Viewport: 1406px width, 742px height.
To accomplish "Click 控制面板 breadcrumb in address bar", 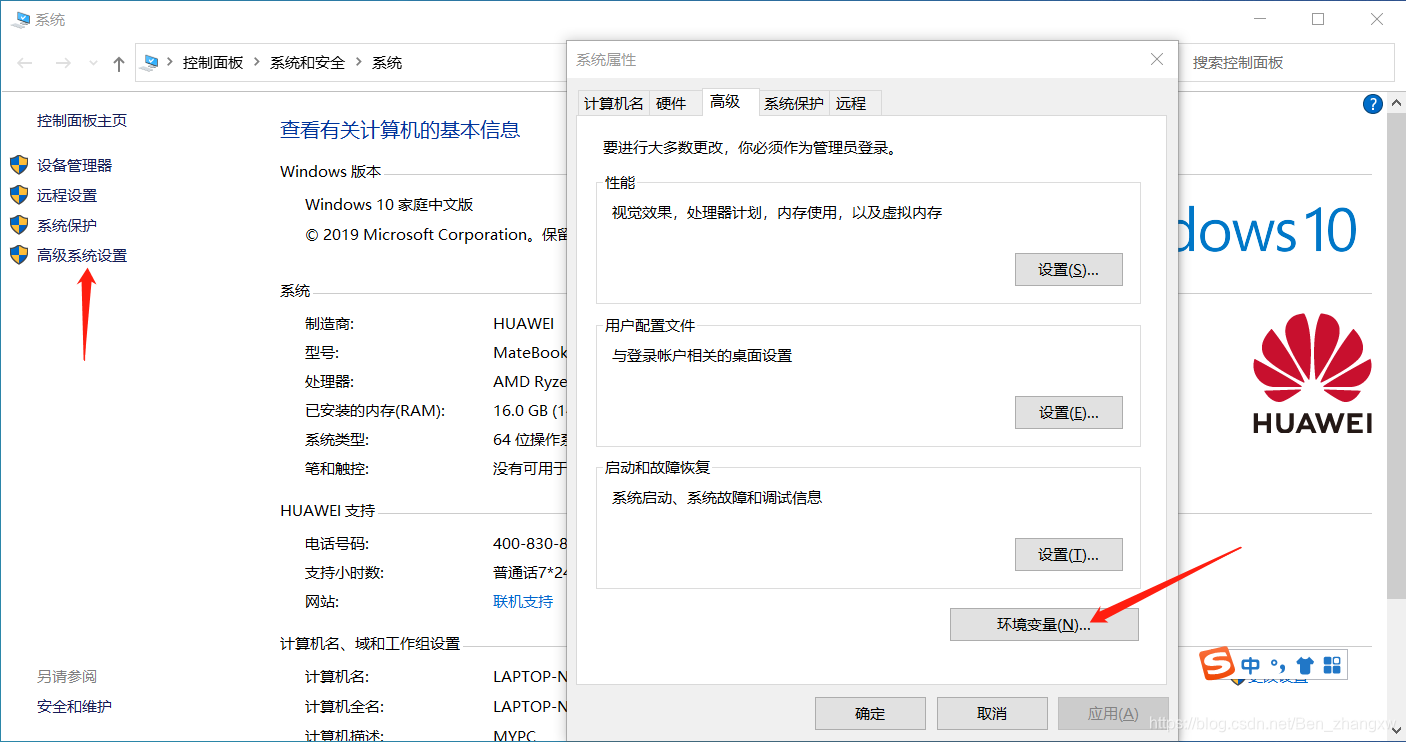I will (213, 63).
